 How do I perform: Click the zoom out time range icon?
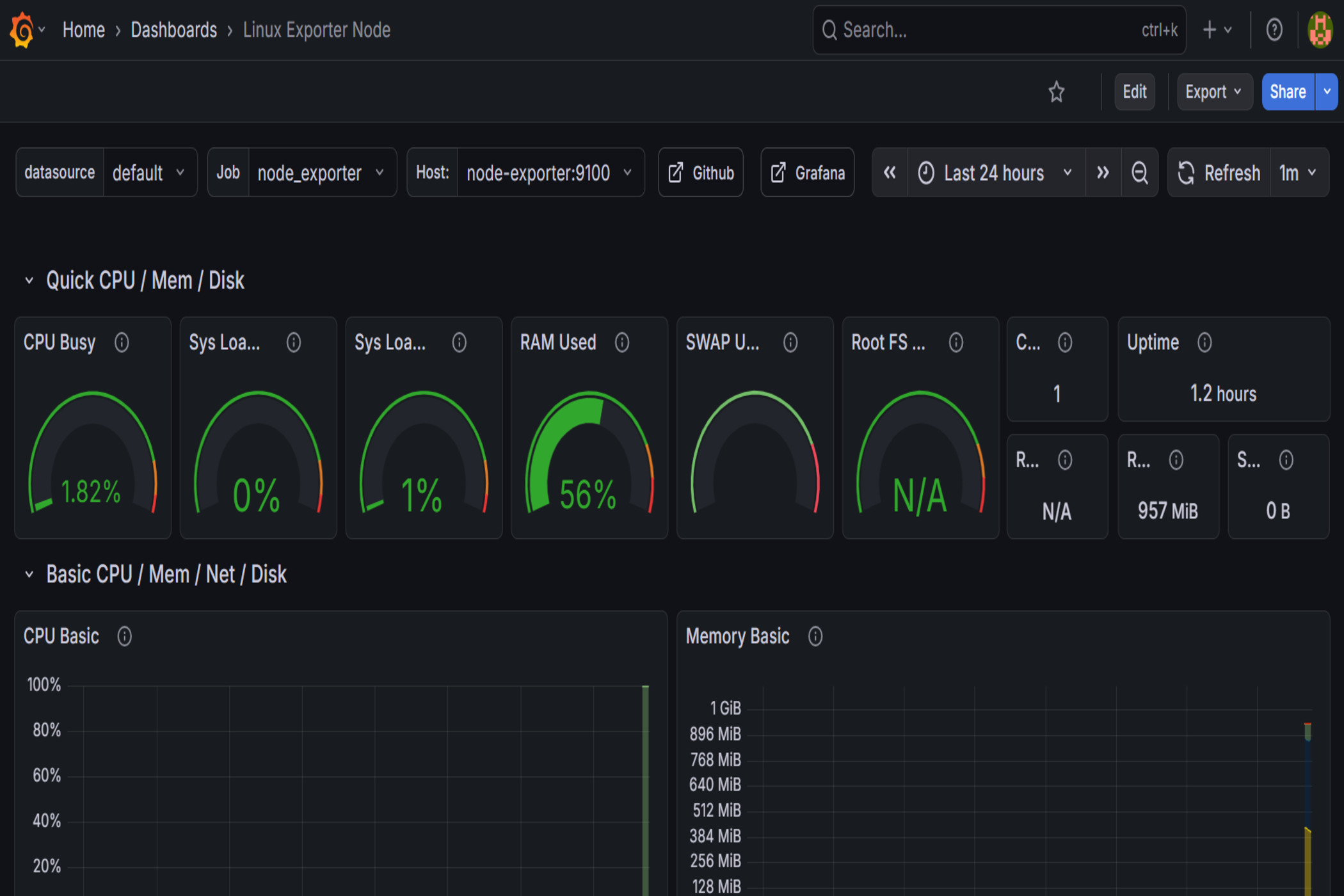1139,173
